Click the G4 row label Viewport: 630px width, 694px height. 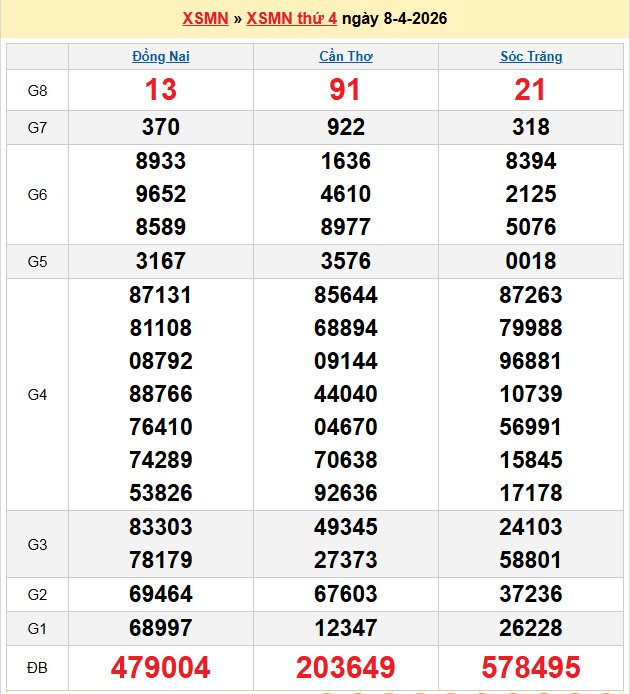(37, 394)
